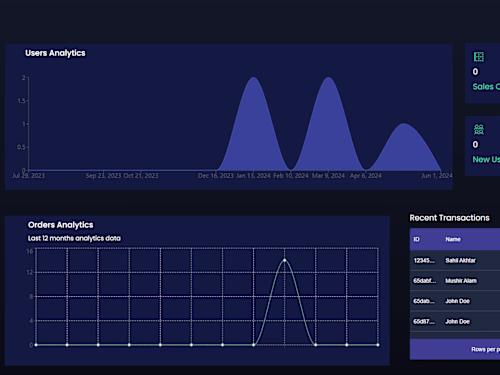The image size is (500, 375).
Task: Click the Users Analytics peak above Jan 13, 2024
Action: (x=254, y=78)
